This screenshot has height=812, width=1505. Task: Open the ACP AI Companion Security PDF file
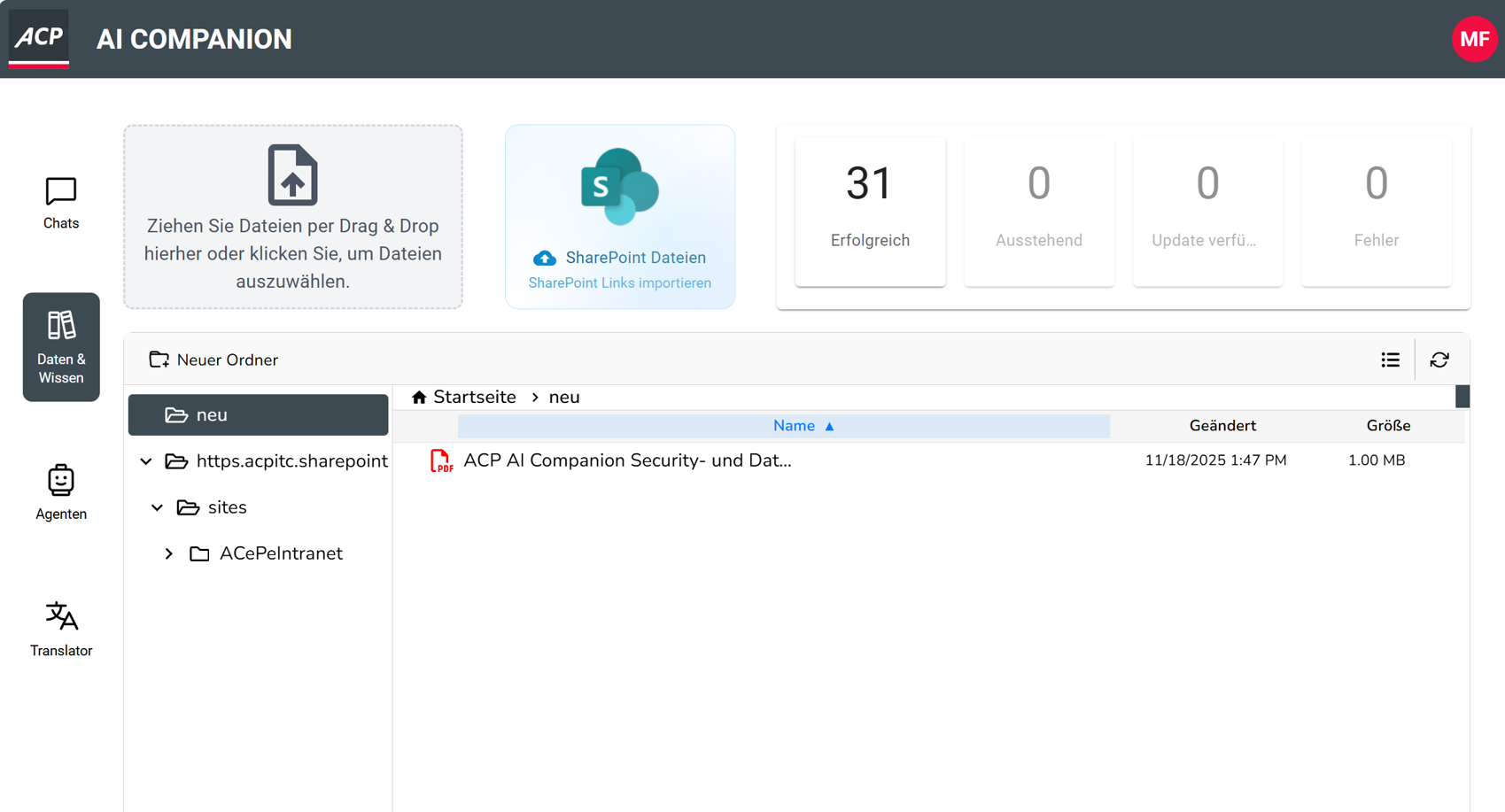coord(626,460)
